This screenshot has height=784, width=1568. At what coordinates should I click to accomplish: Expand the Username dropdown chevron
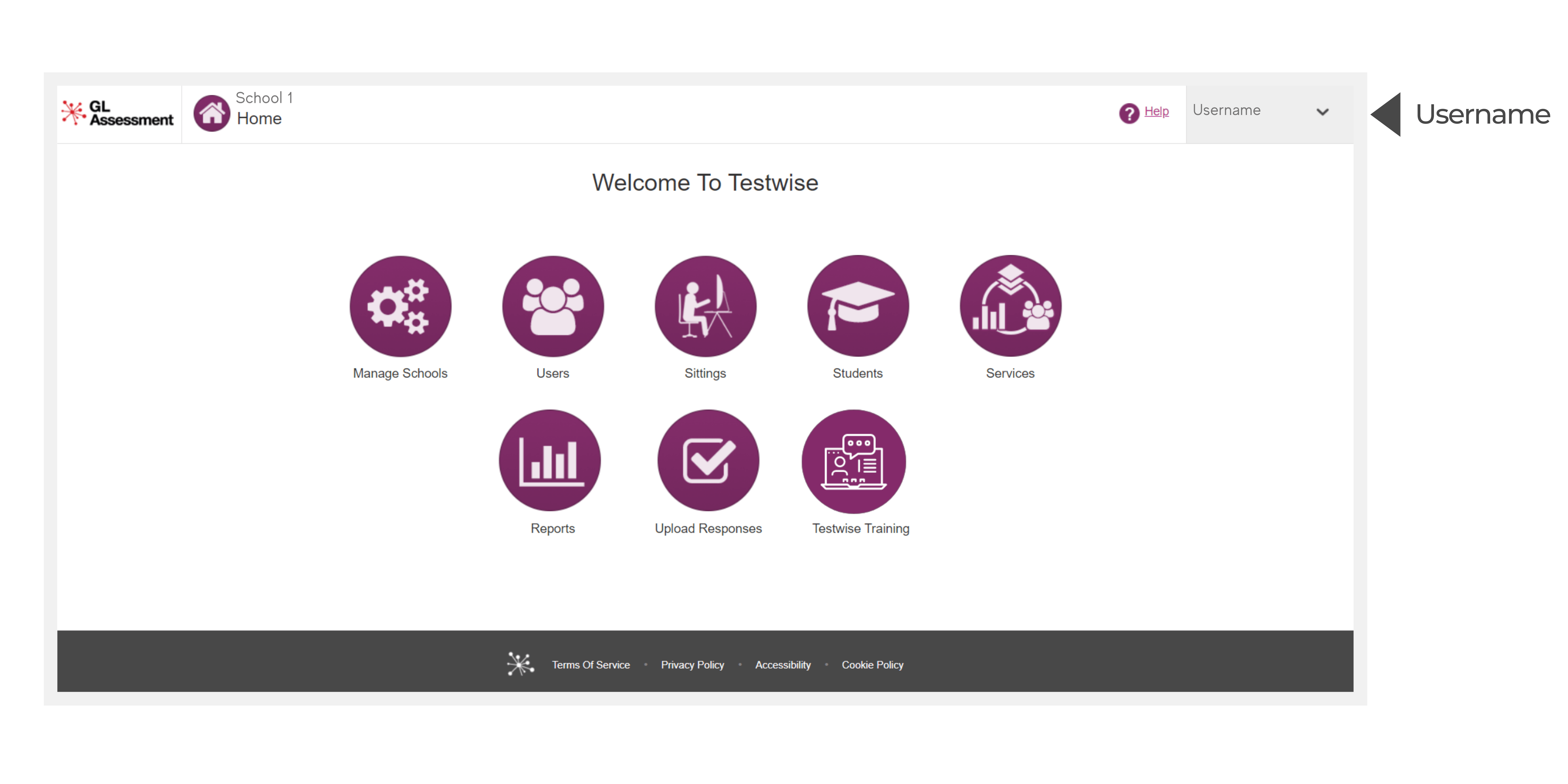1322,112
